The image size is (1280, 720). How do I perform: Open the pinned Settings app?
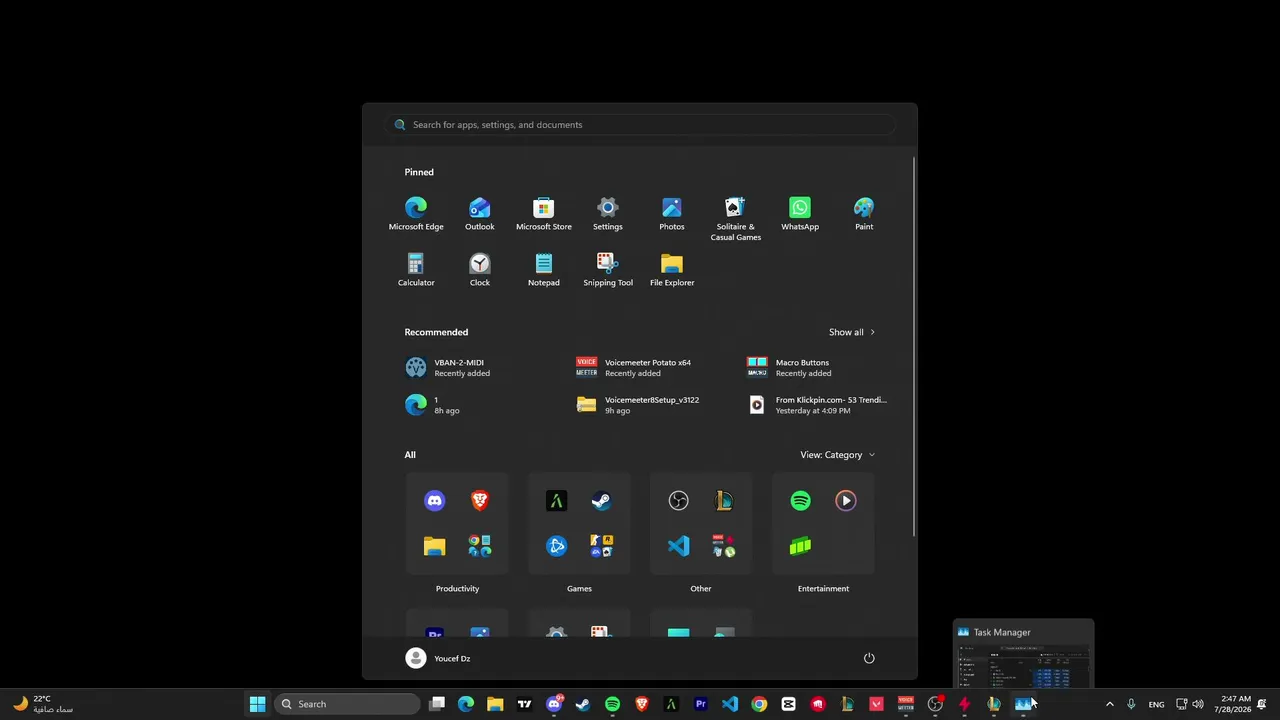(608, 214)
